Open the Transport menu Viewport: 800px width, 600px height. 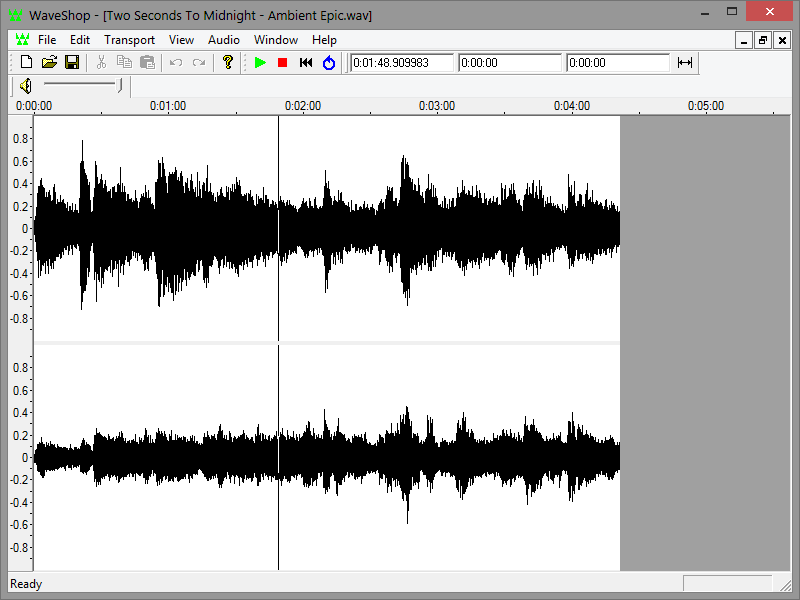point(129,40)
